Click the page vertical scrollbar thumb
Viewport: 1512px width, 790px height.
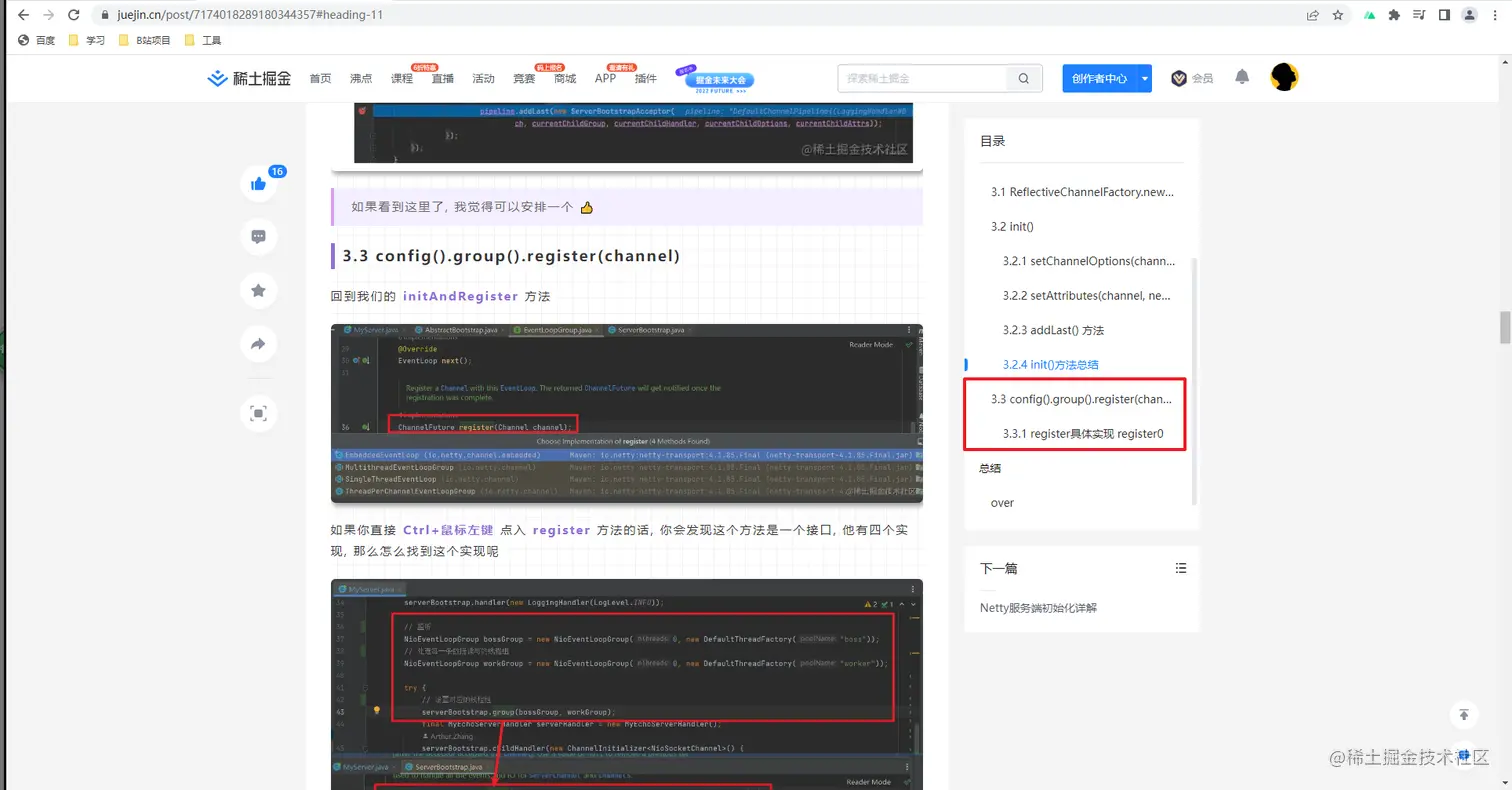(1504, 328)
